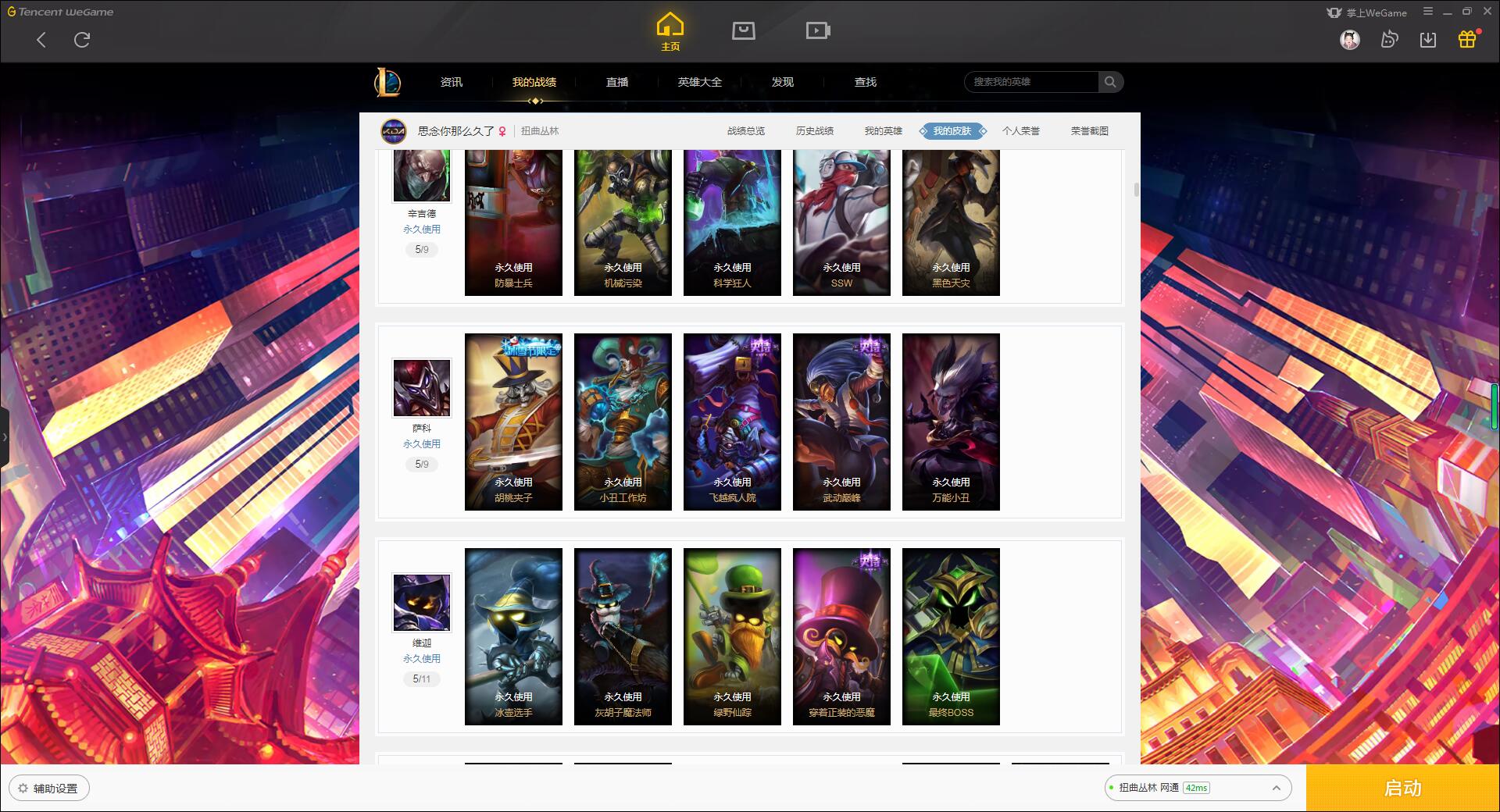Viewport: 1500px width, 812px height.
Task: Open the gift box icon
Action: tap(1467, 39)
